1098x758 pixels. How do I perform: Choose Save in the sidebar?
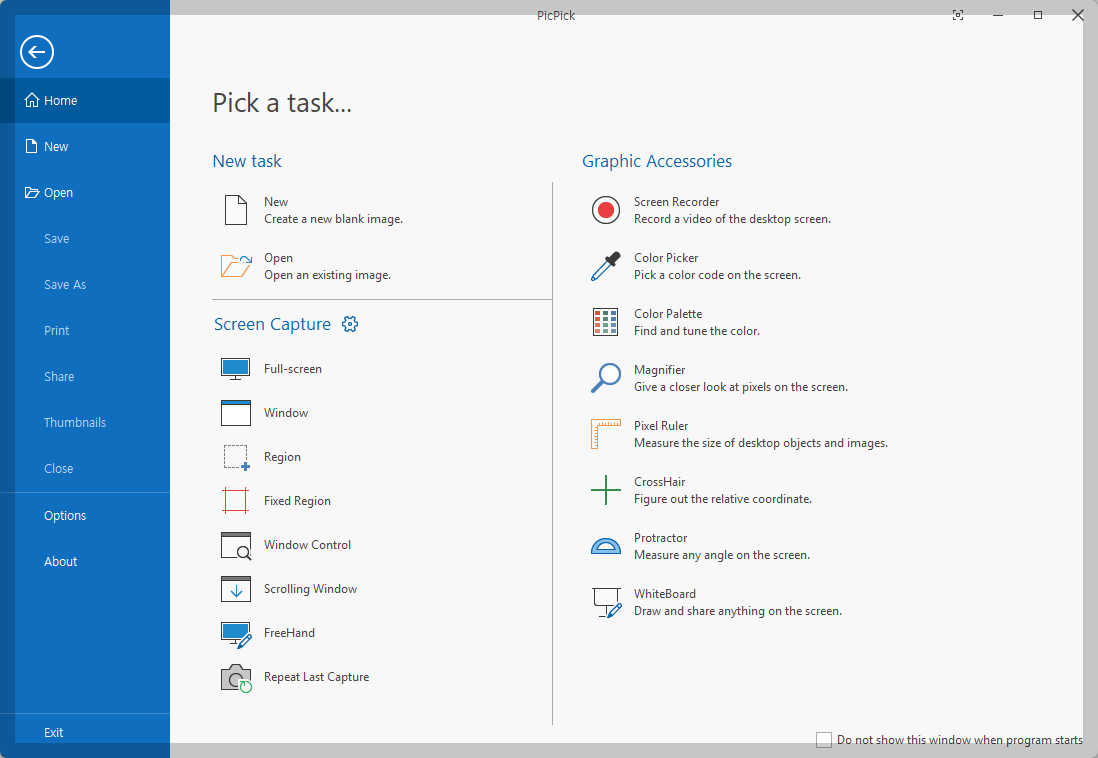(x=85, y=239)
